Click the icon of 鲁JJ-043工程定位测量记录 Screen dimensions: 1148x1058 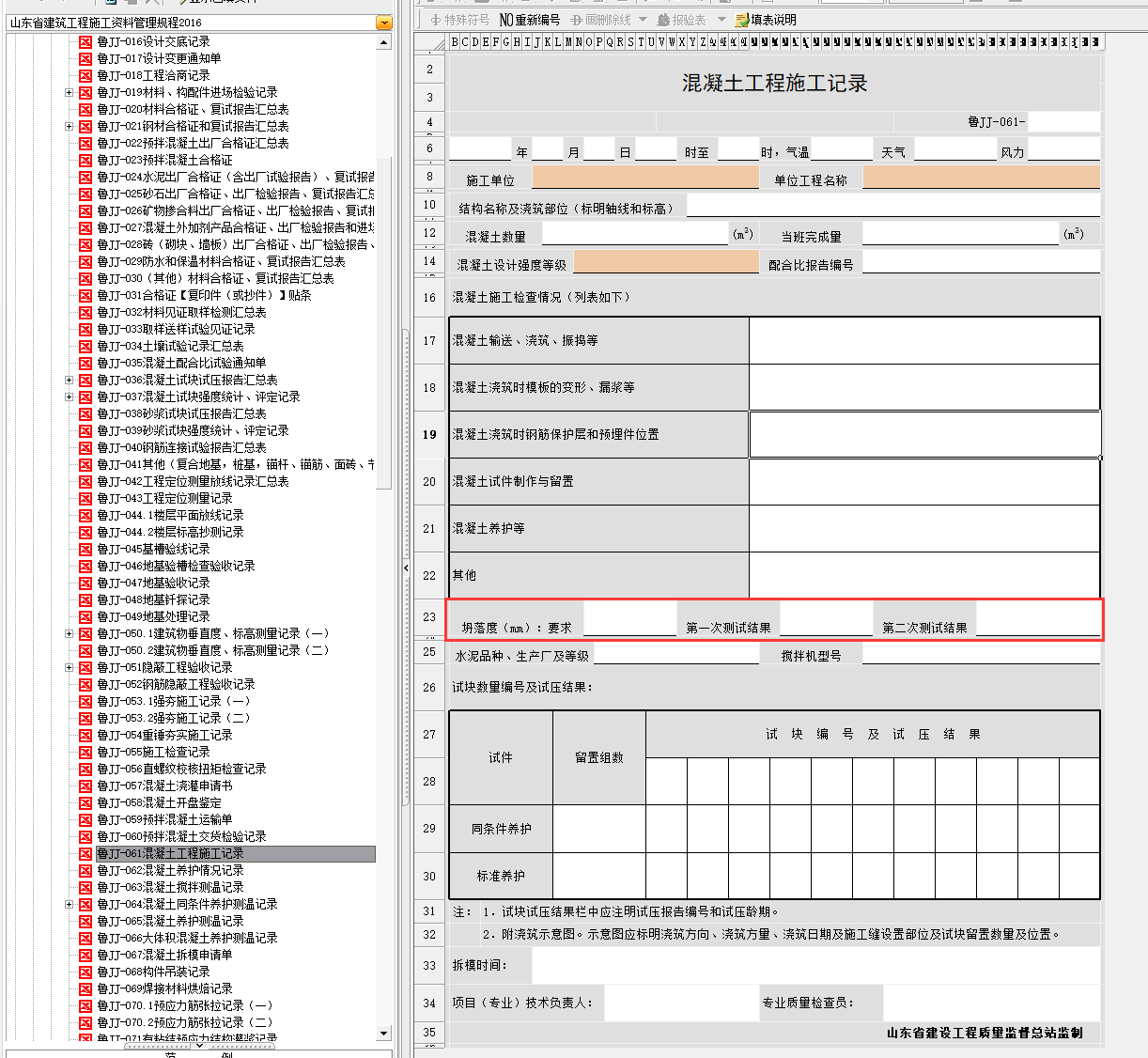click(x=85, y=498)
